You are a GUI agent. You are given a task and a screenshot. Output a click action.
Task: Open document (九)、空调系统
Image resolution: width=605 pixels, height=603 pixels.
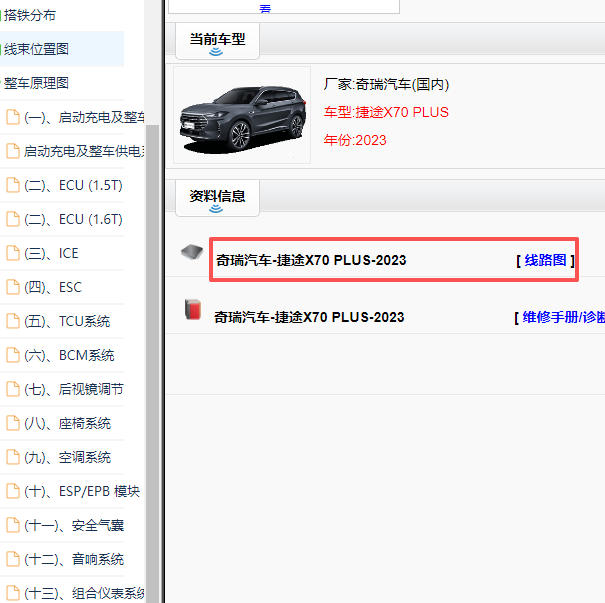pyautogui.click(x=68, y=458)
